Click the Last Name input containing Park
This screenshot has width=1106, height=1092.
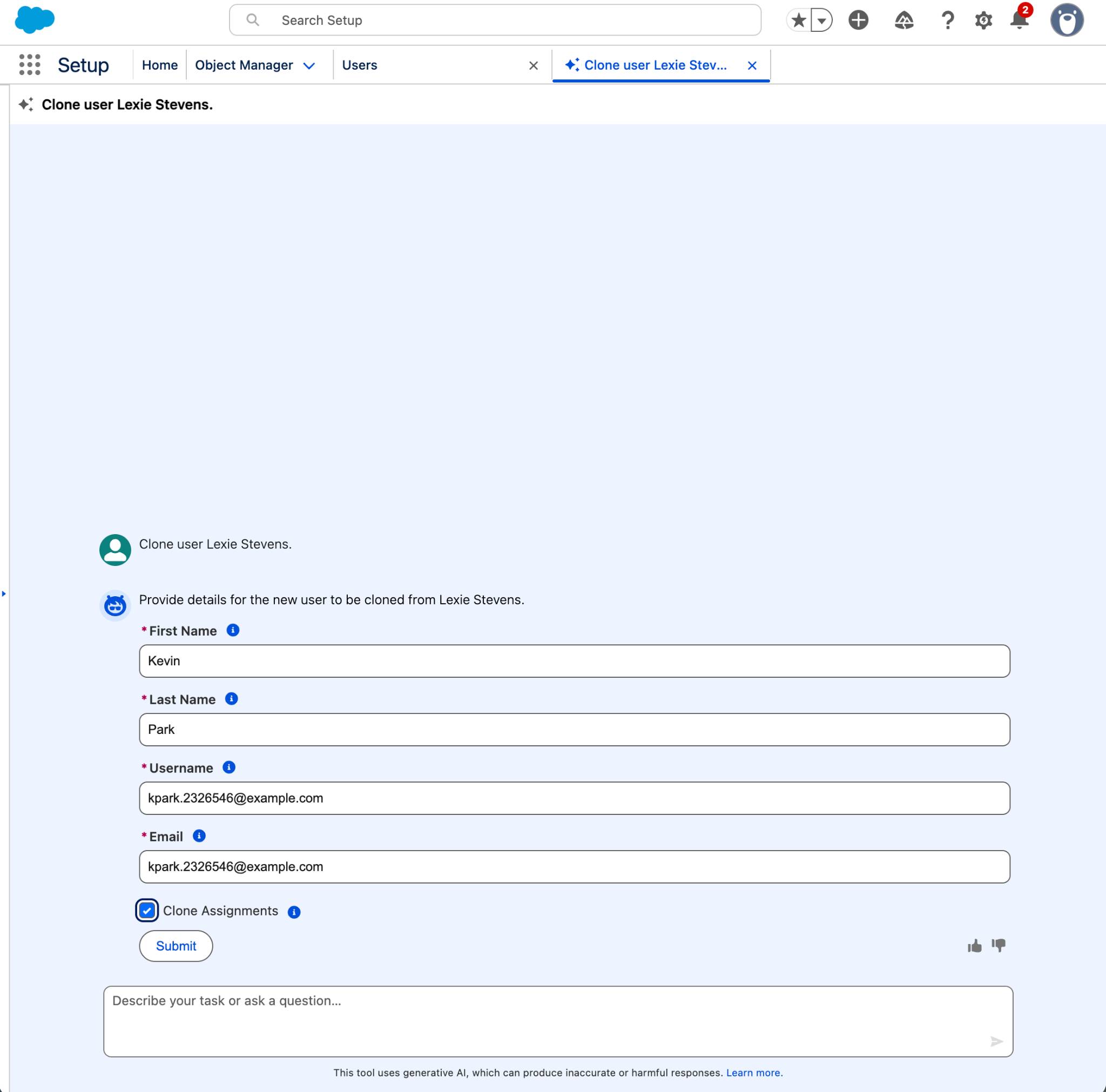click(x=574, y=730)
